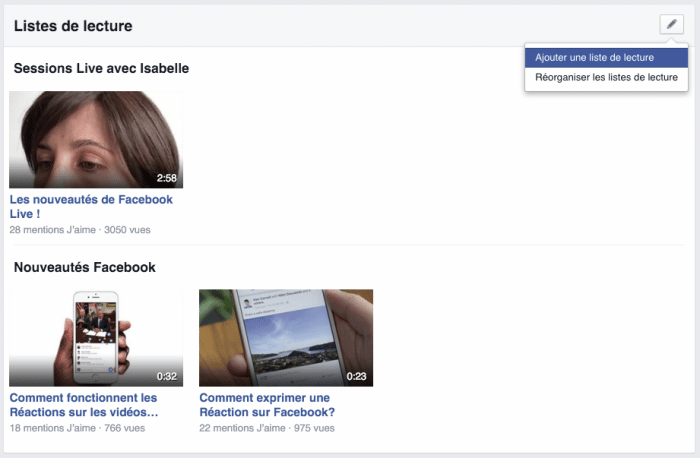
Task: Play the 0:23 phone landscape video thumbnail
Action: [286, 337]
